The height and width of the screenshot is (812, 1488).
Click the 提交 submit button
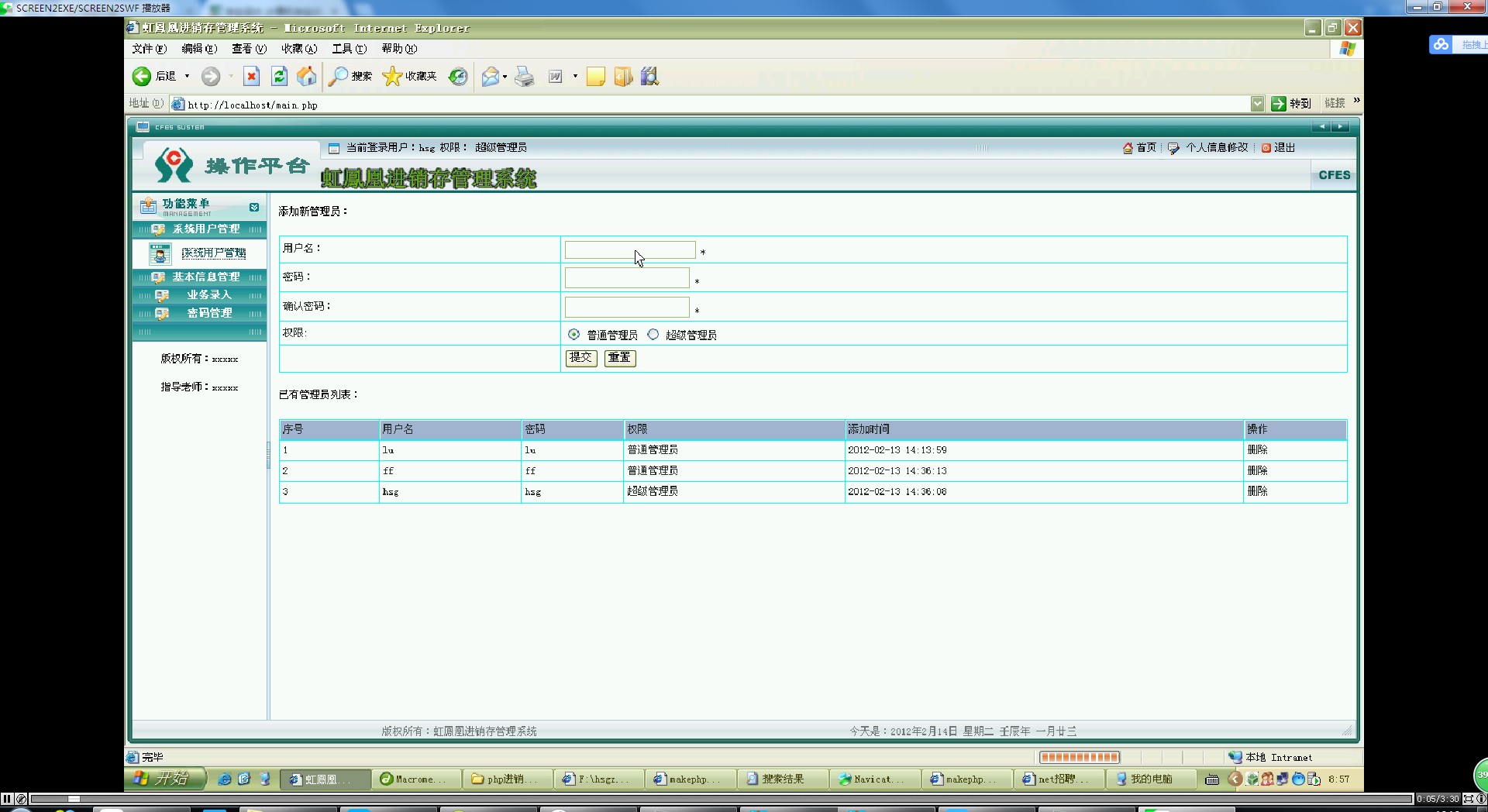[x=581, y=358]
